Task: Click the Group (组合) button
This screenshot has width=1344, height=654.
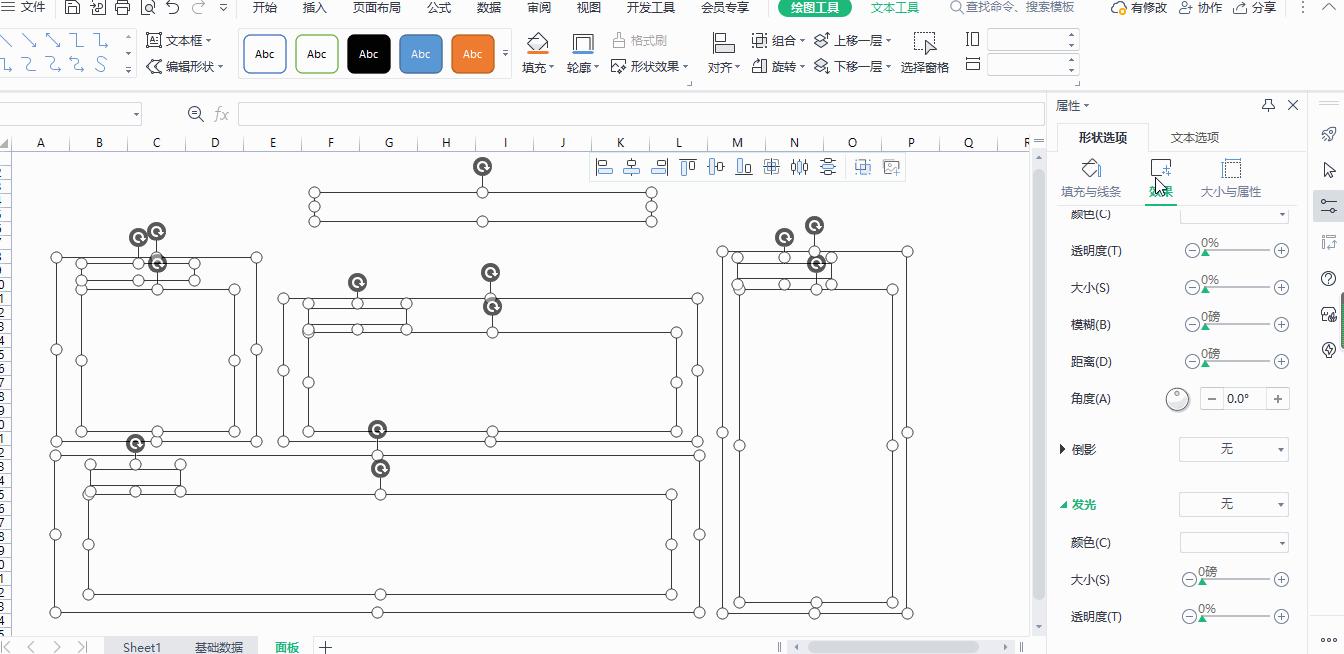Action: (777, 40)
